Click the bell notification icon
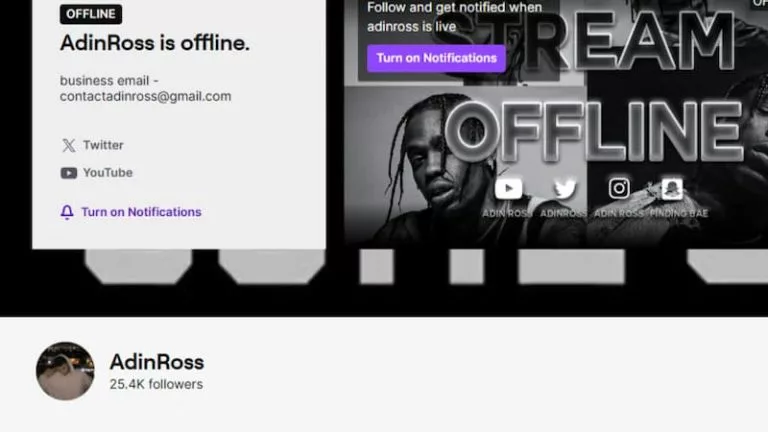The width and height of the screenshot is (768, 432). pos(67,212)
